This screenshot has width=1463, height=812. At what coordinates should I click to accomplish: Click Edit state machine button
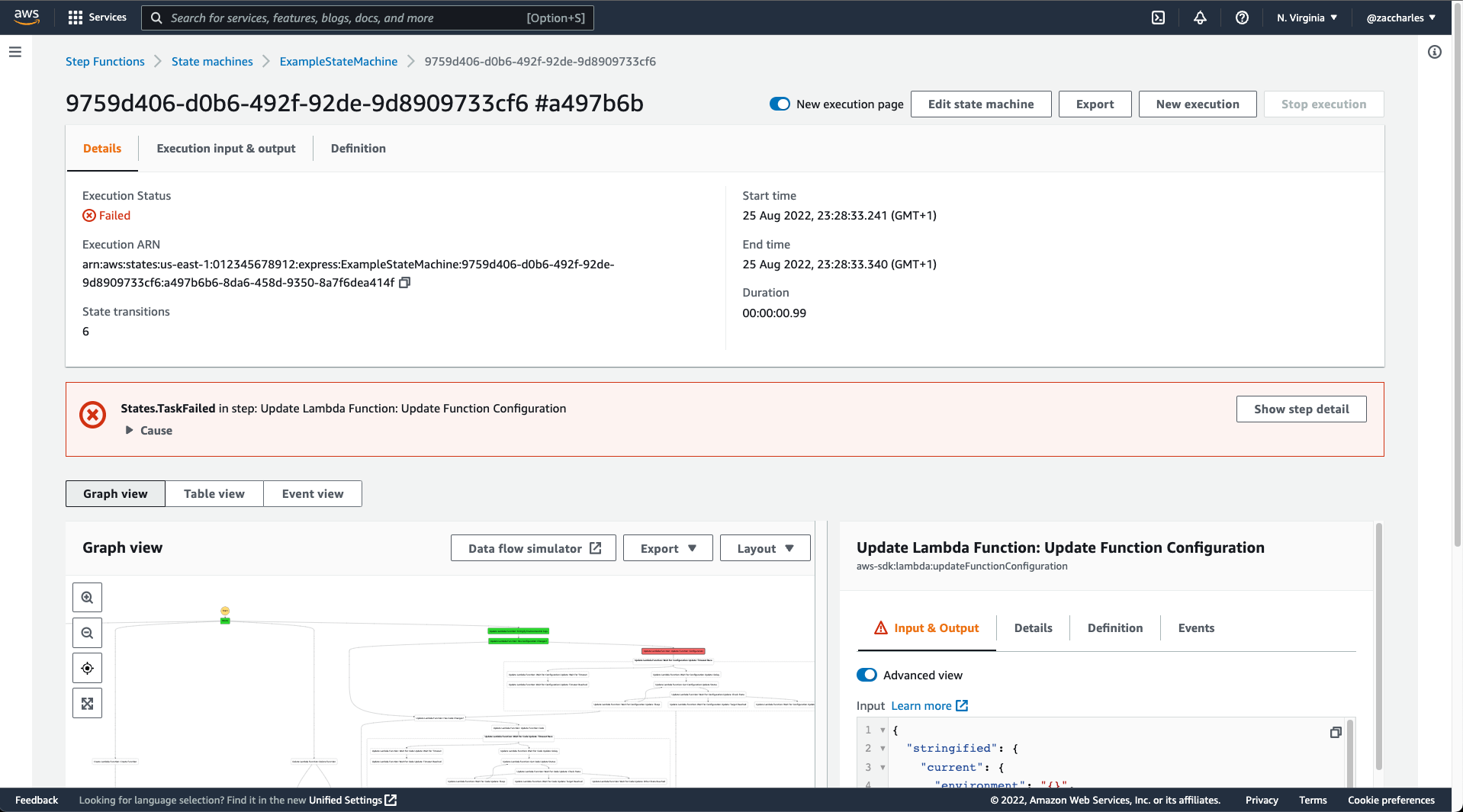pos(981,104)
